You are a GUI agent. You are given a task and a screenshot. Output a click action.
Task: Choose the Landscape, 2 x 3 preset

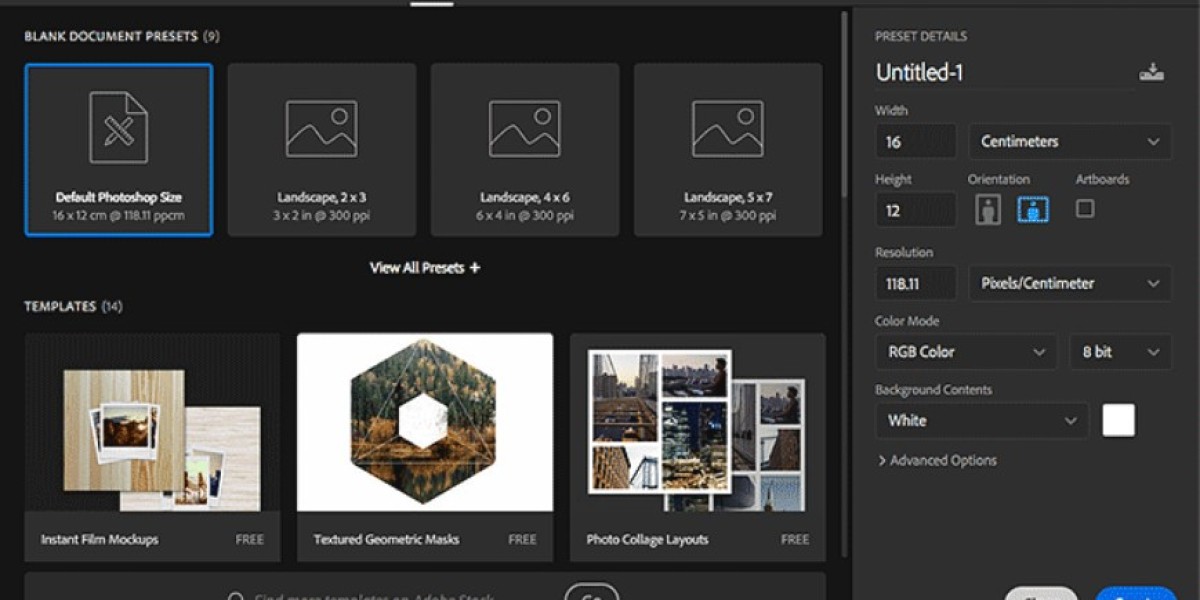click(322, 150)
